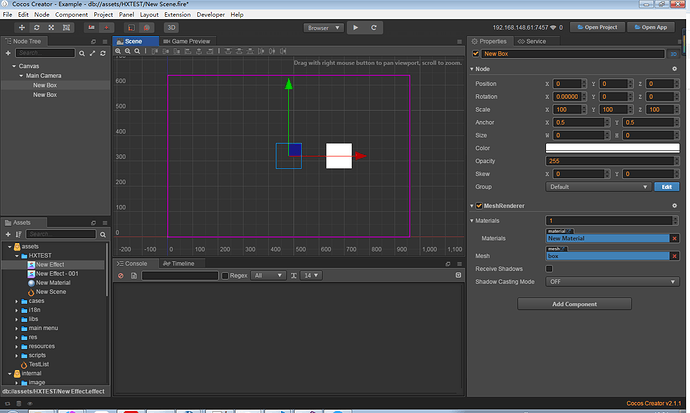Click the add node plus icon
Screen dimensions: 690x413
tap(8, 53)
